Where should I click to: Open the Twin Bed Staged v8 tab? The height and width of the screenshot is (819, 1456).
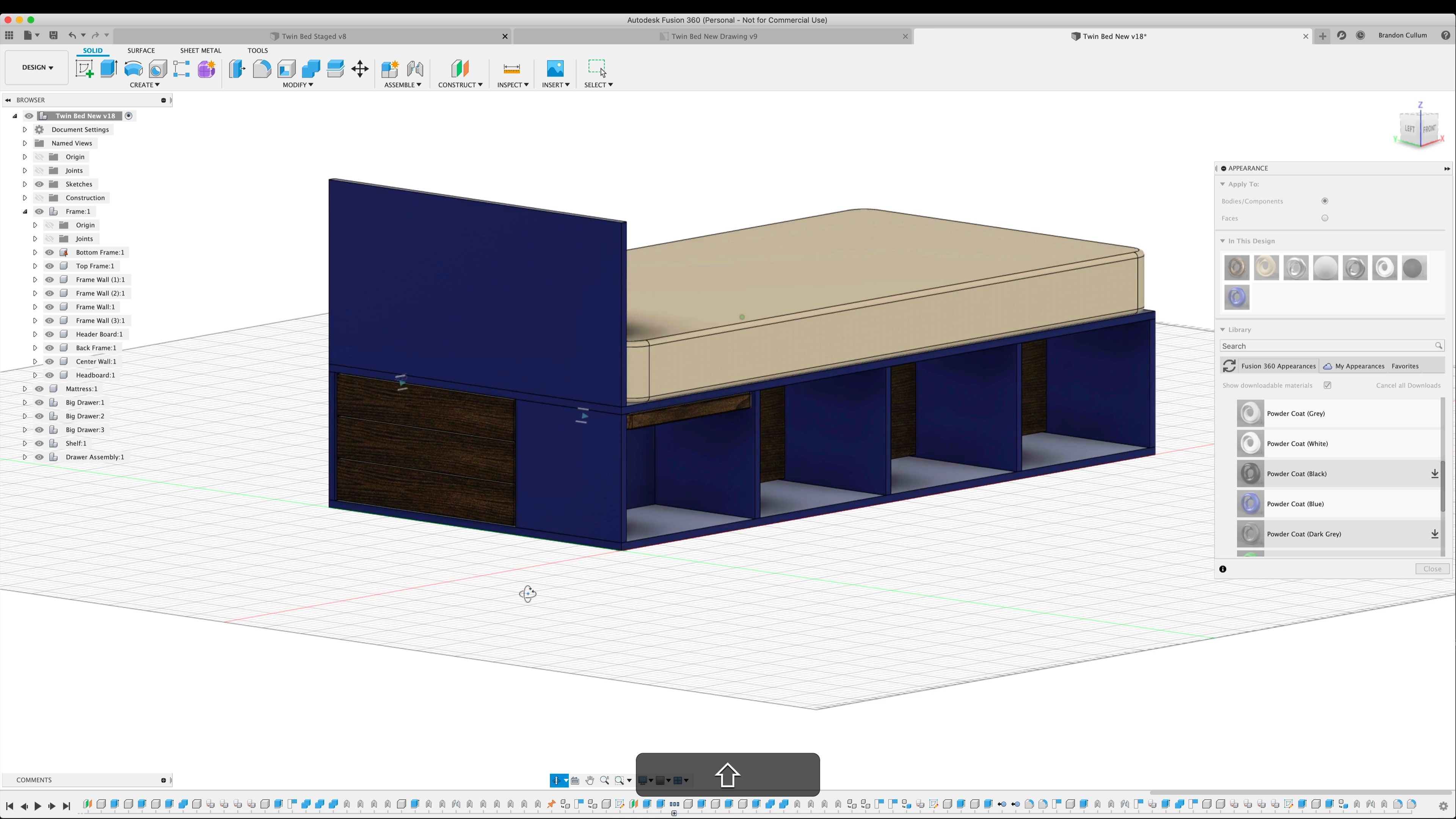[314, 36]
